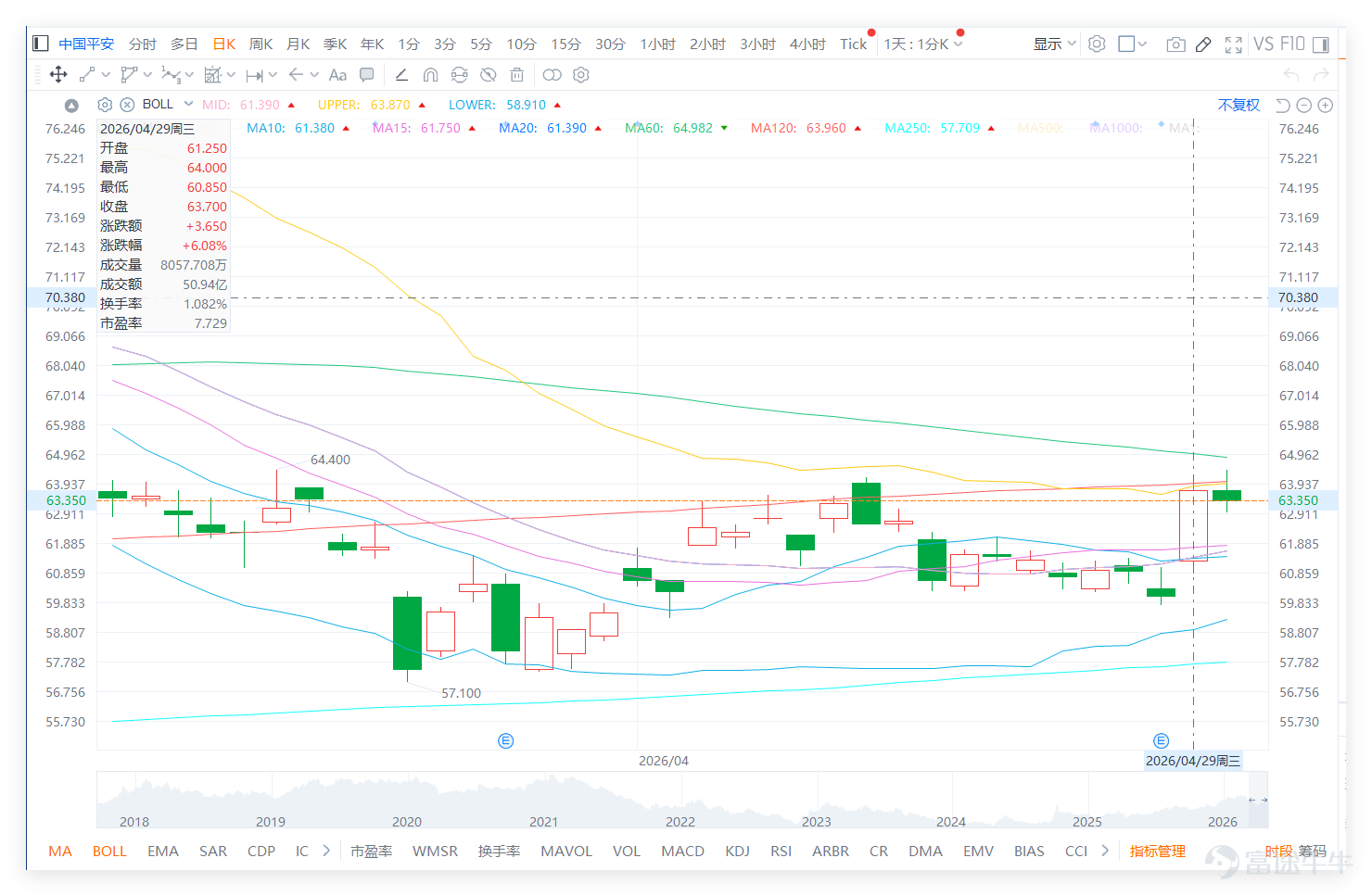Open the VS comparison button

coord(1264,44)
